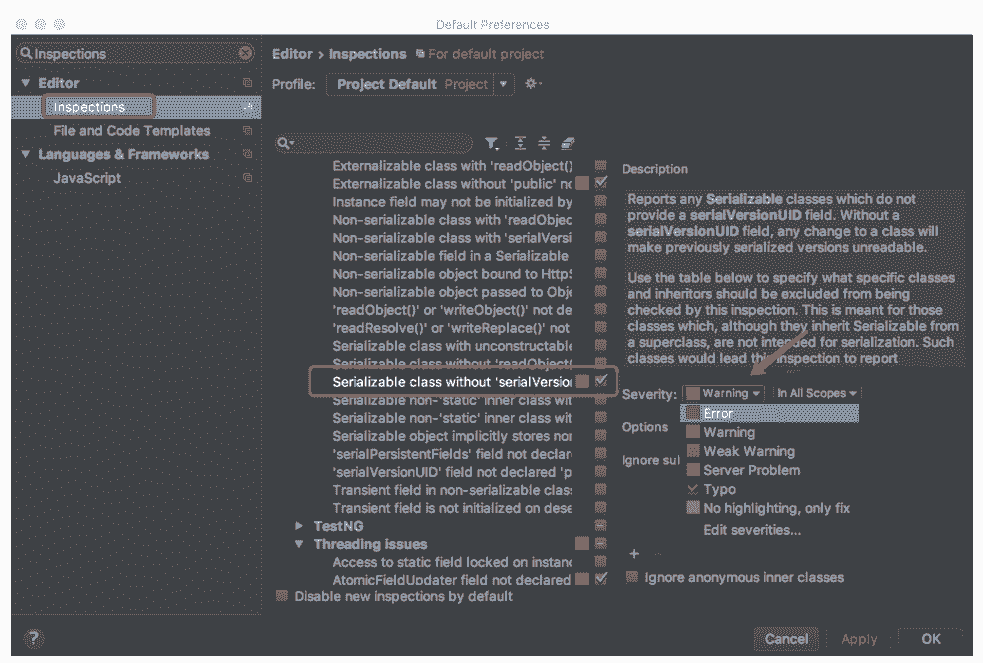Open the profile gear settings icon
The width and height of the screenshot is (983, 663).
tap(532, 84)
